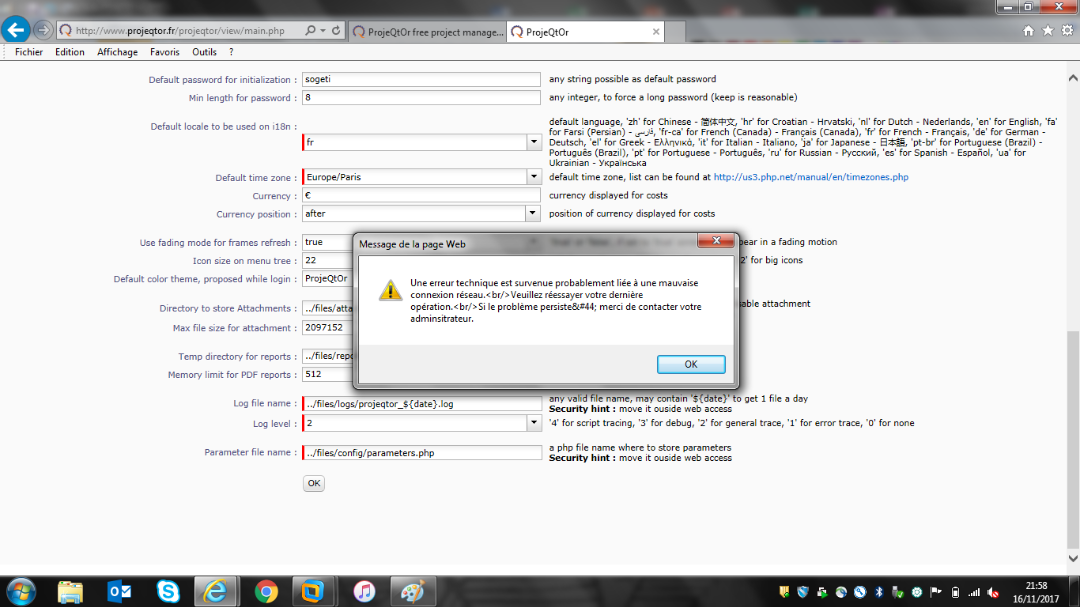Expand the Log level dropdown

(534, 423)
